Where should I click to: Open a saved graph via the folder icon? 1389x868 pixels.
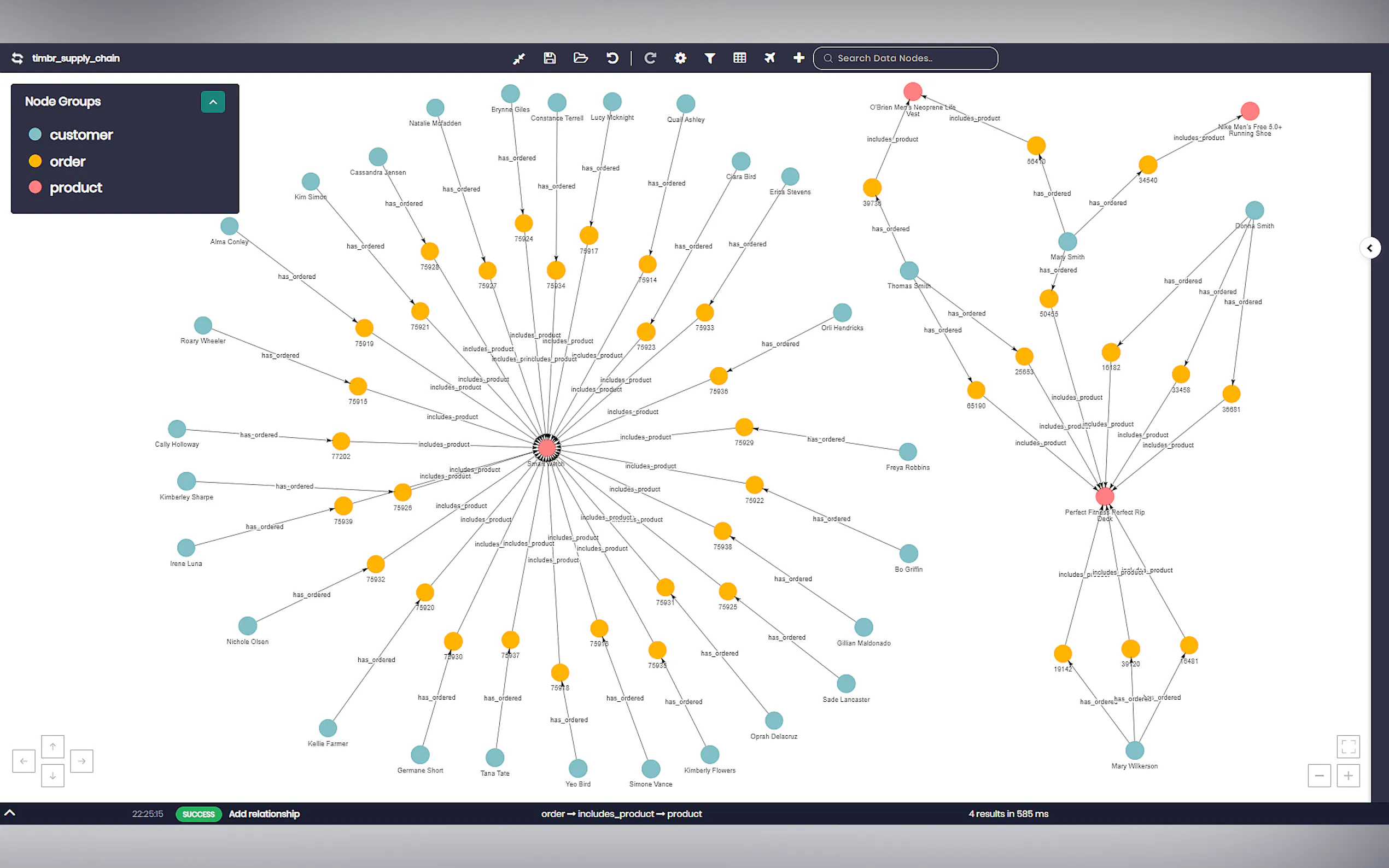click(x=581, y=58)
